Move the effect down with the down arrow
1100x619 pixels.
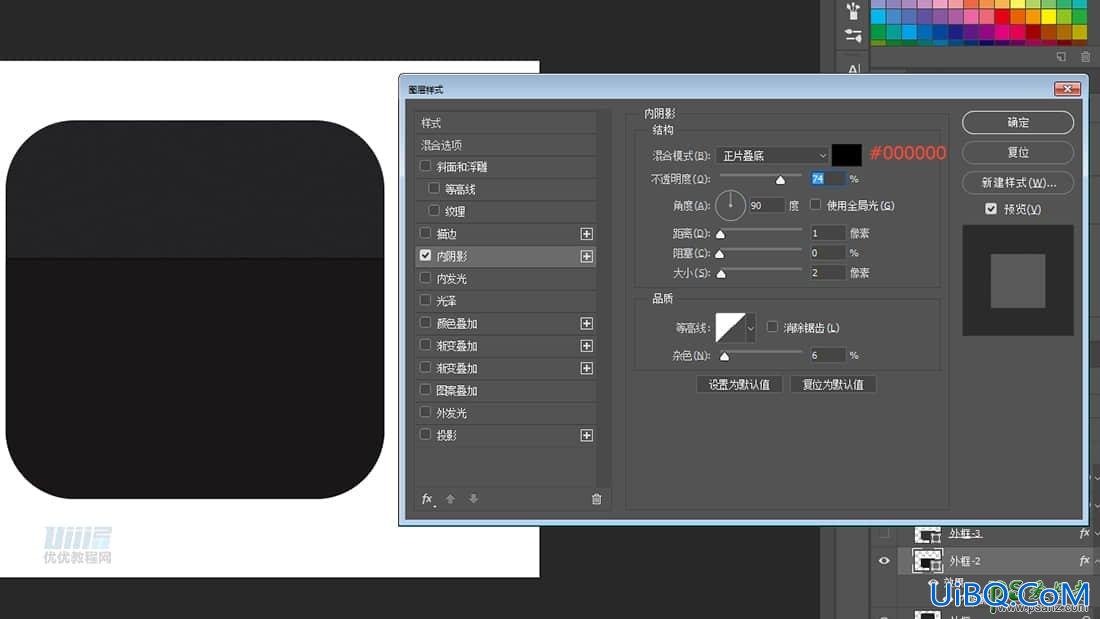pyautogui.click(x=474, y=499)
